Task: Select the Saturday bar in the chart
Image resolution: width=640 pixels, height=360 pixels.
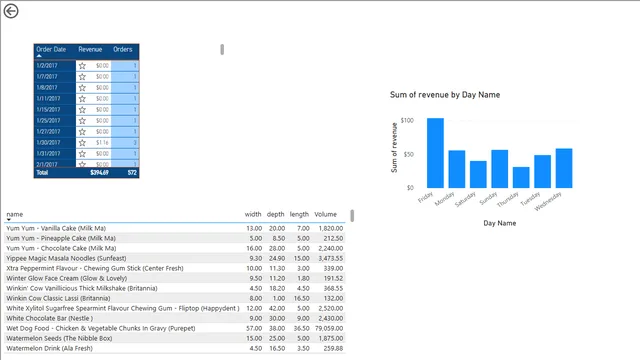Action: 478,175
